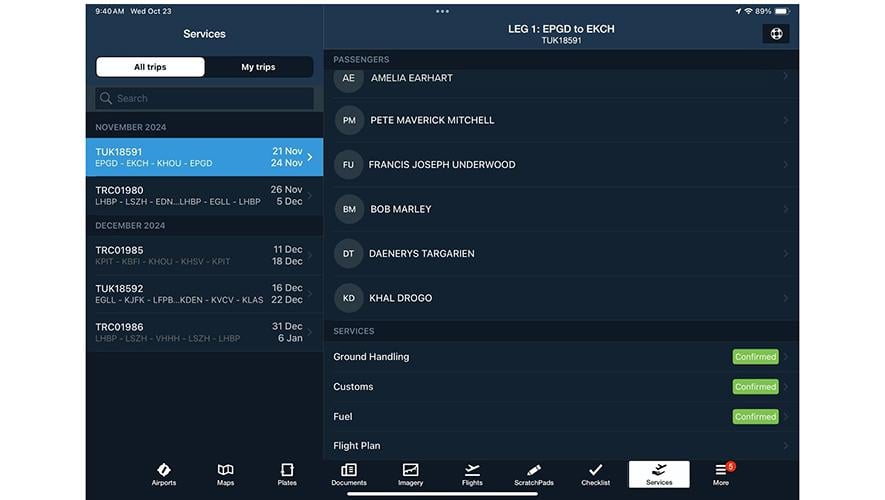This screenshot has width=885, height=500.
Task: Tap the three-dot multitasking indicator at top
Action: pos(442,11)
